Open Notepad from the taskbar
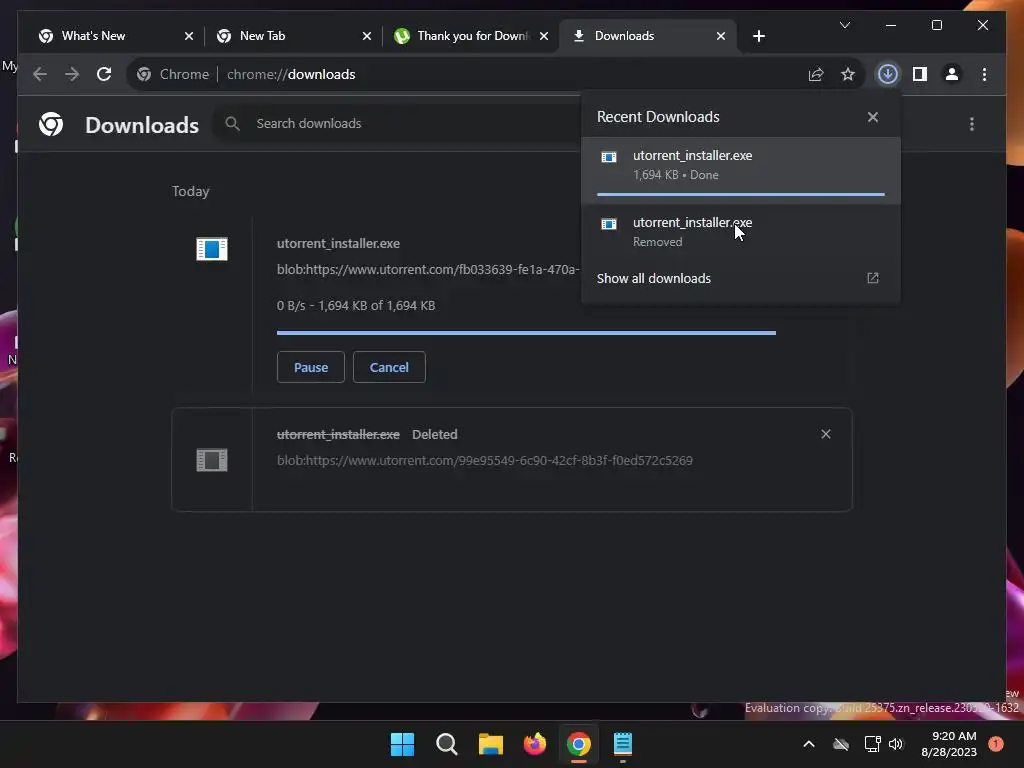 622,744
